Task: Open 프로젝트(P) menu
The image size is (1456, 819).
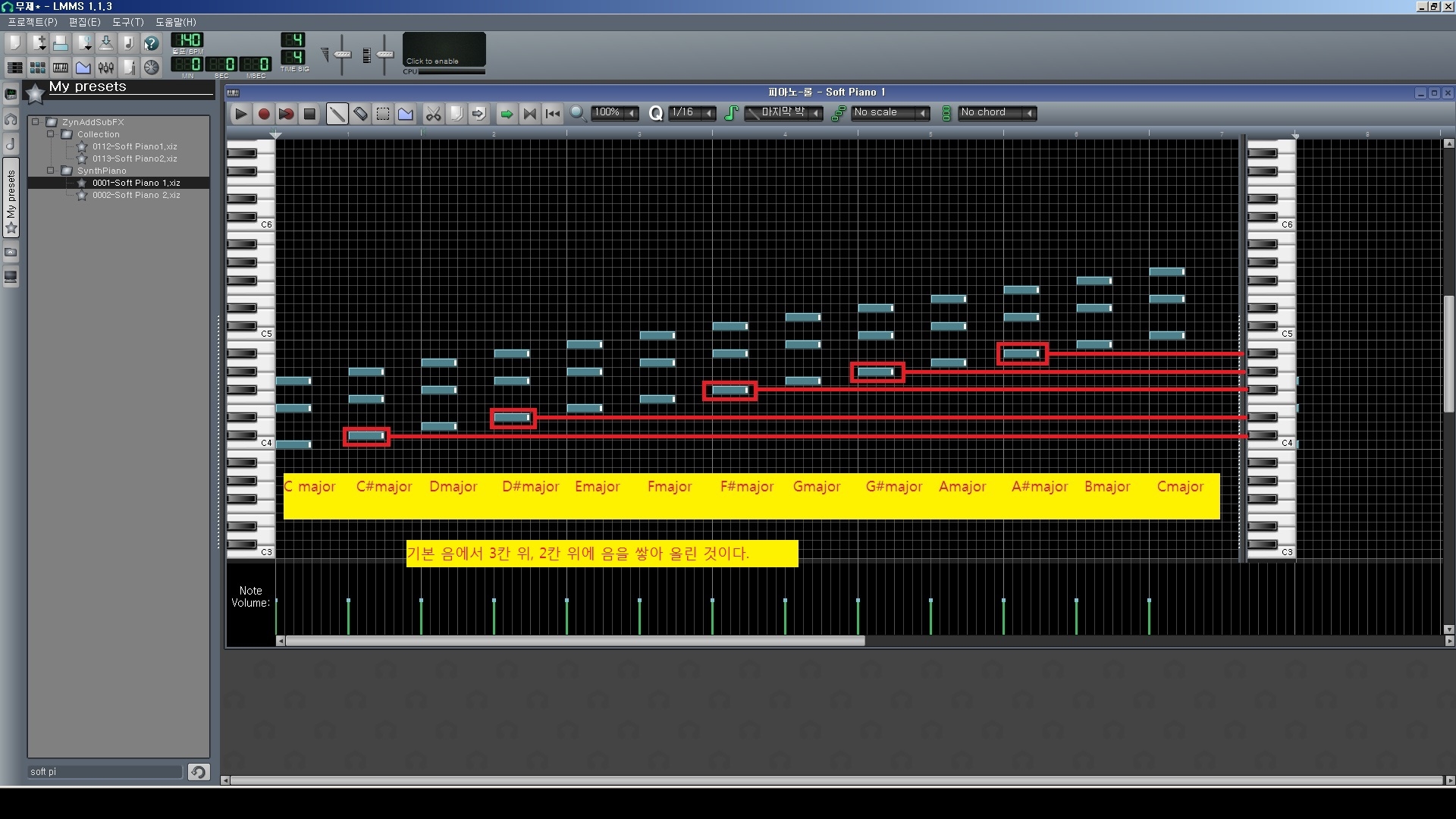Action: click(33, 22)
